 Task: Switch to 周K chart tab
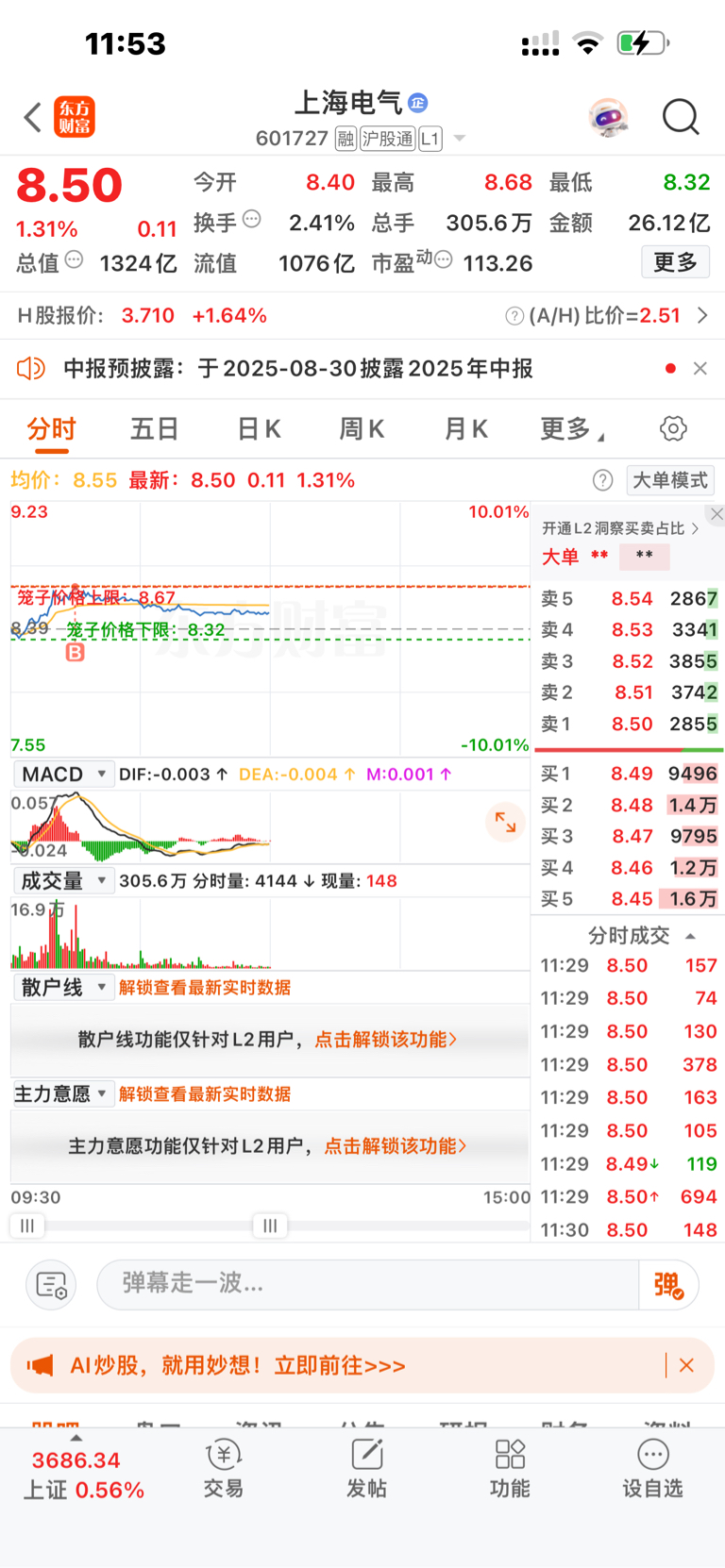[x=362, y=429]
